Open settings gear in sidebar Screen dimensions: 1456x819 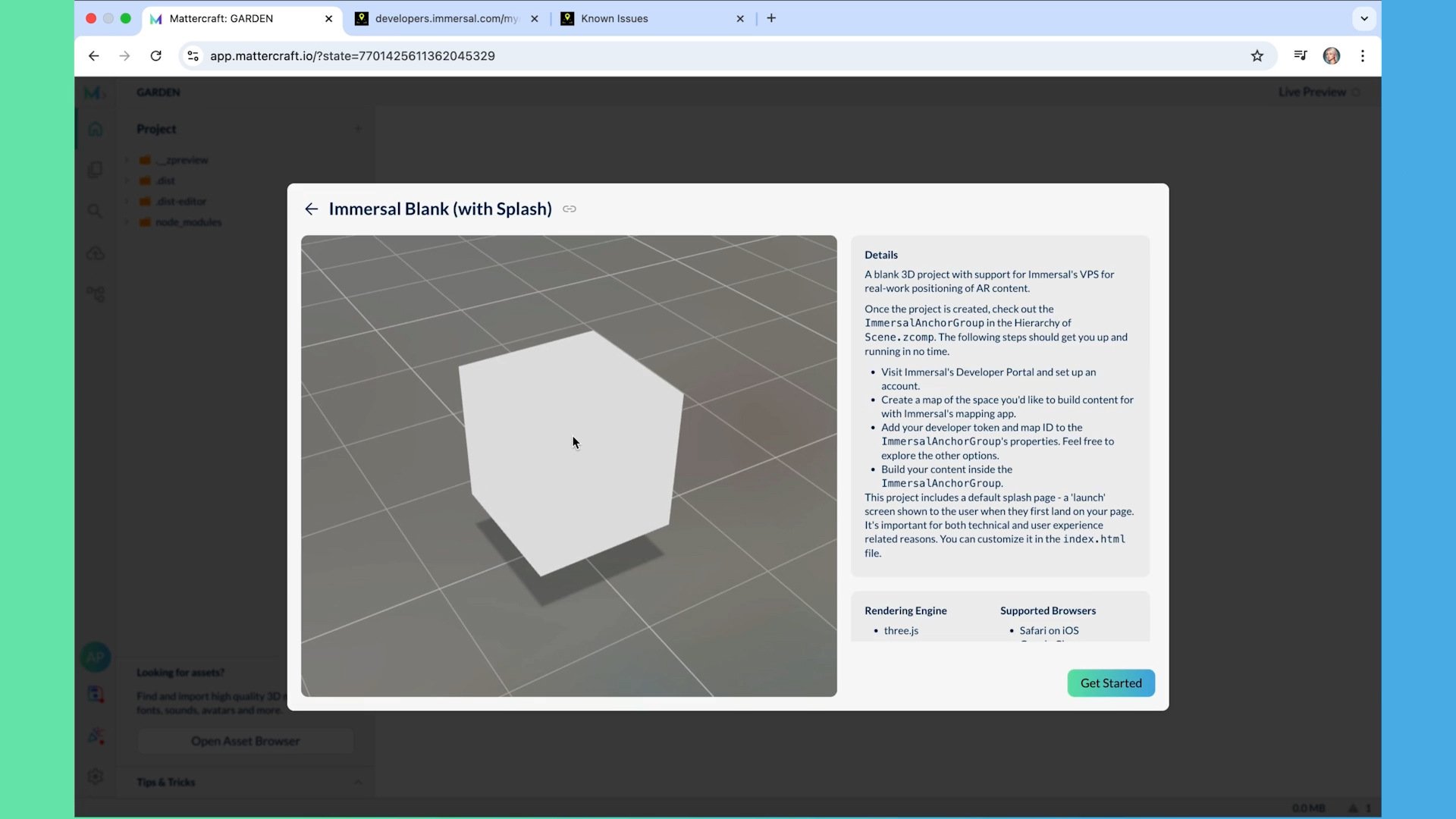[95, 777]
